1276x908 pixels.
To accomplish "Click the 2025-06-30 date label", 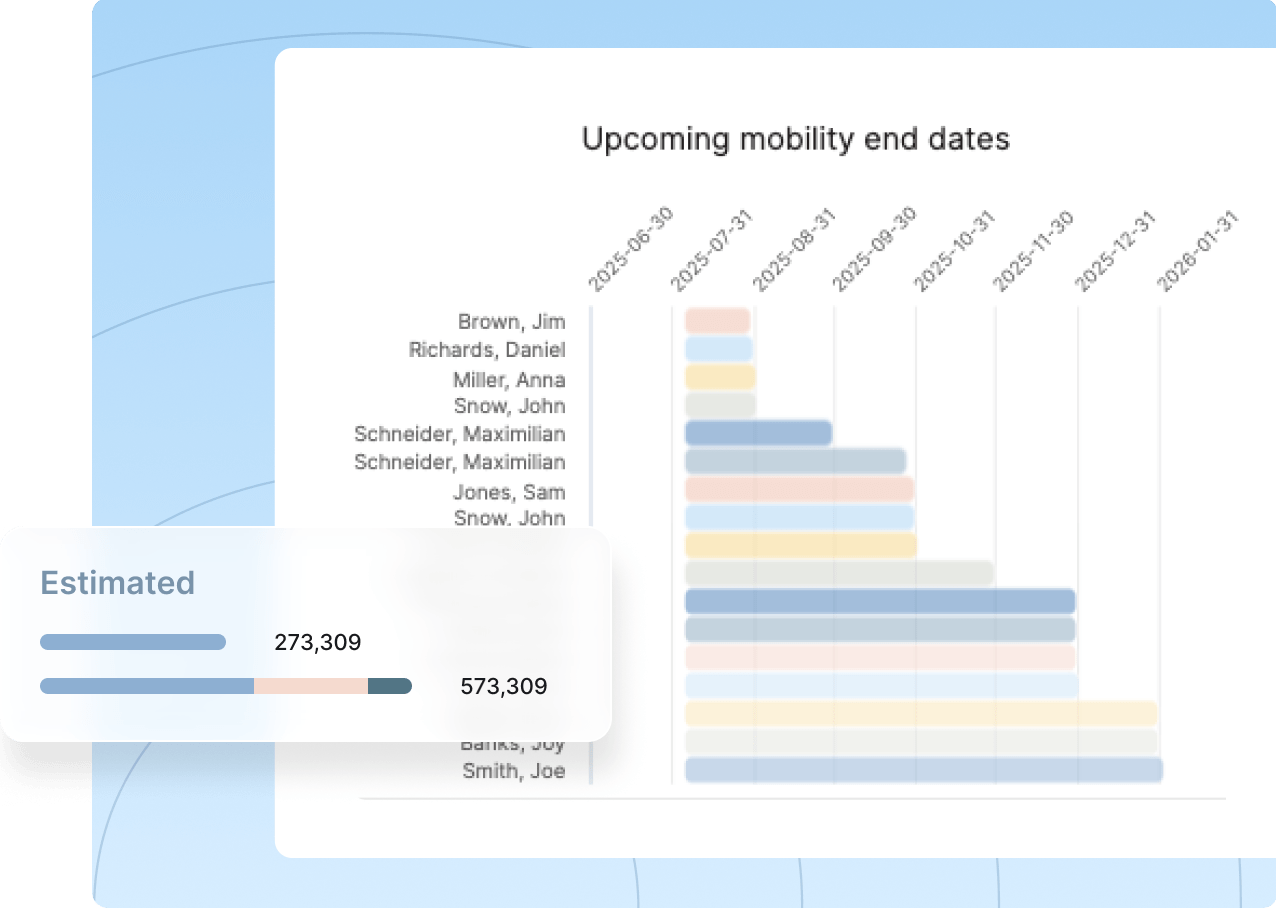I will click(630, 251).
